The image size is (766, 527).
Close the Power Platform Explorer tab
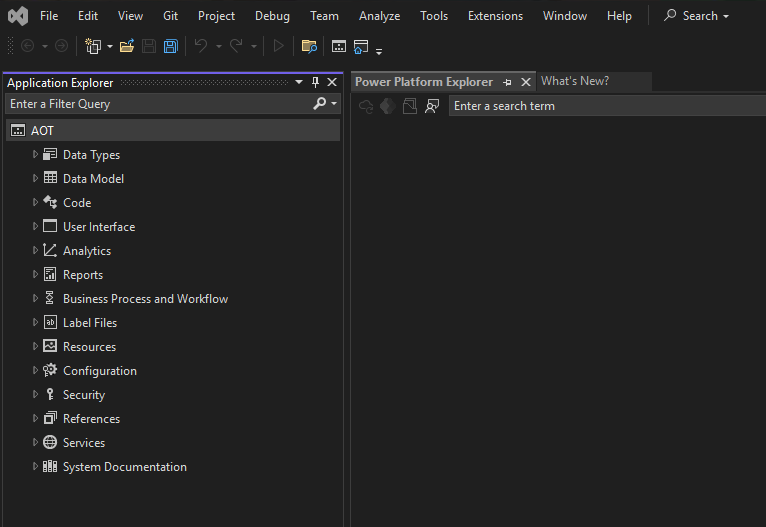pyautogui.click(x=526, y=82)
